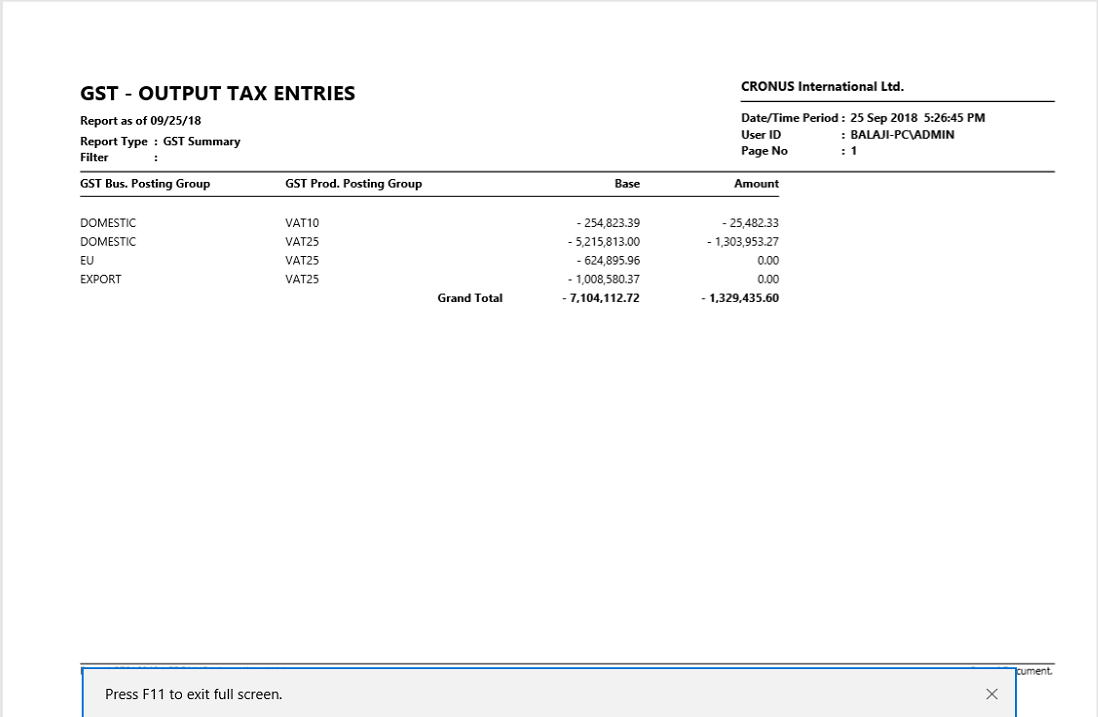Click the base value - 624,895.96
The height and width of the screenshot is (717, 1098).
point(609,260)
